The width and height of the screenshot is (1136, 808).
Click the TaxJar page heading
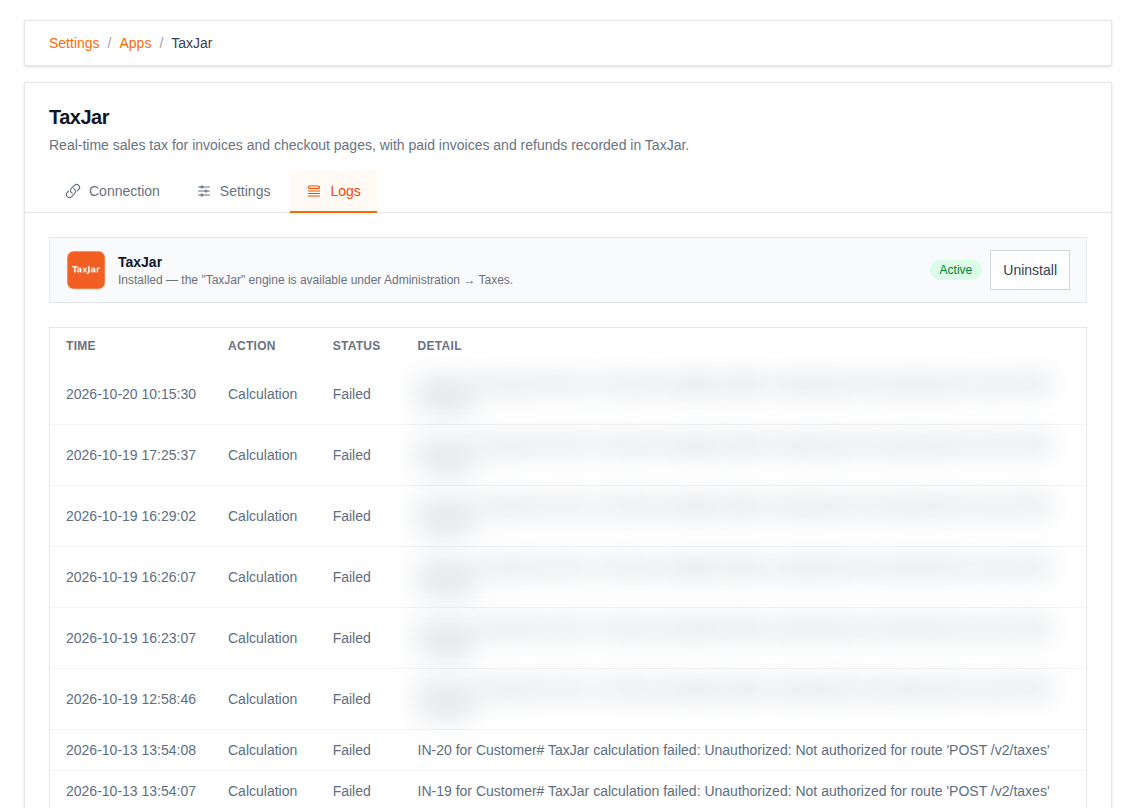click(79, 117)
